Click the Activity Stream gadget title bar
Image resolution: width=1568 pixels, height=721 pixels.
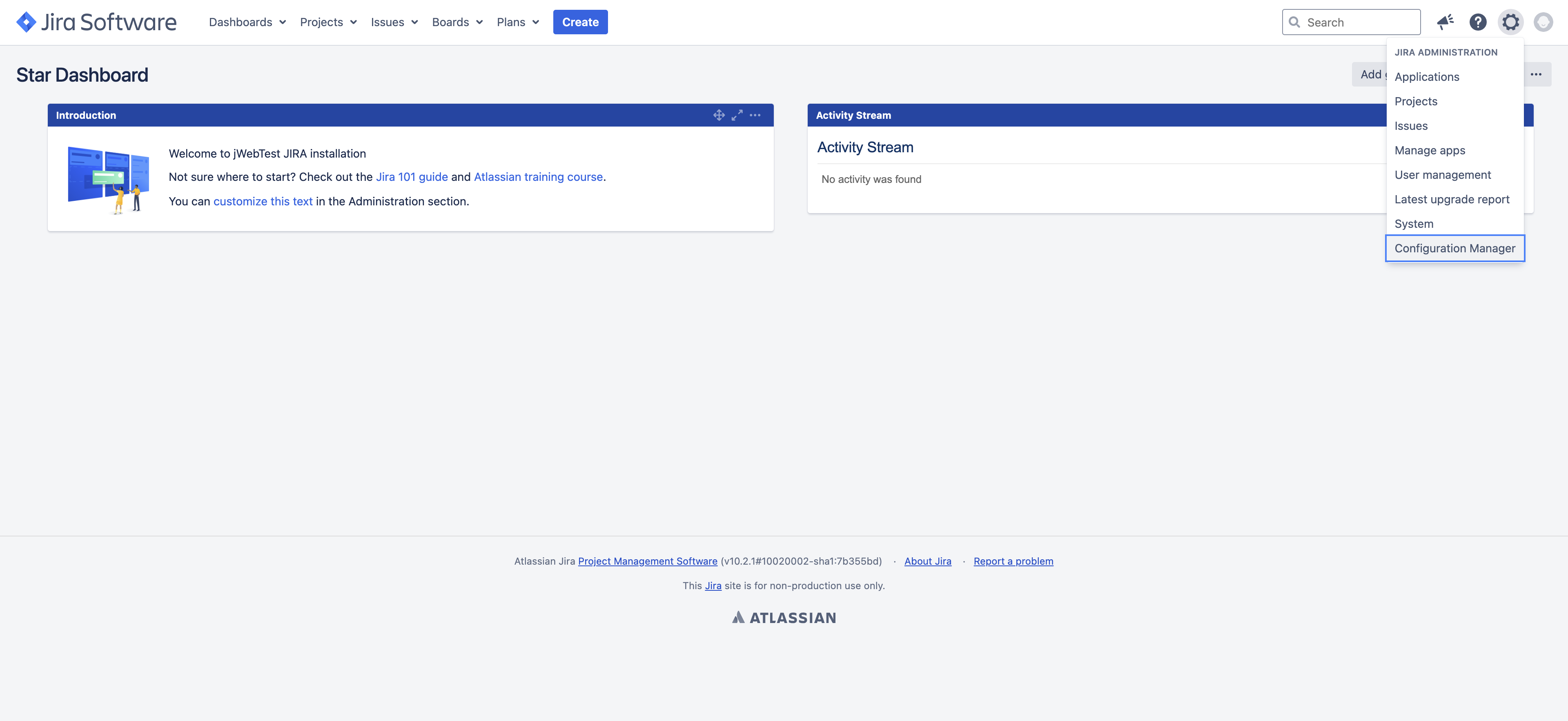(1096, 115)
